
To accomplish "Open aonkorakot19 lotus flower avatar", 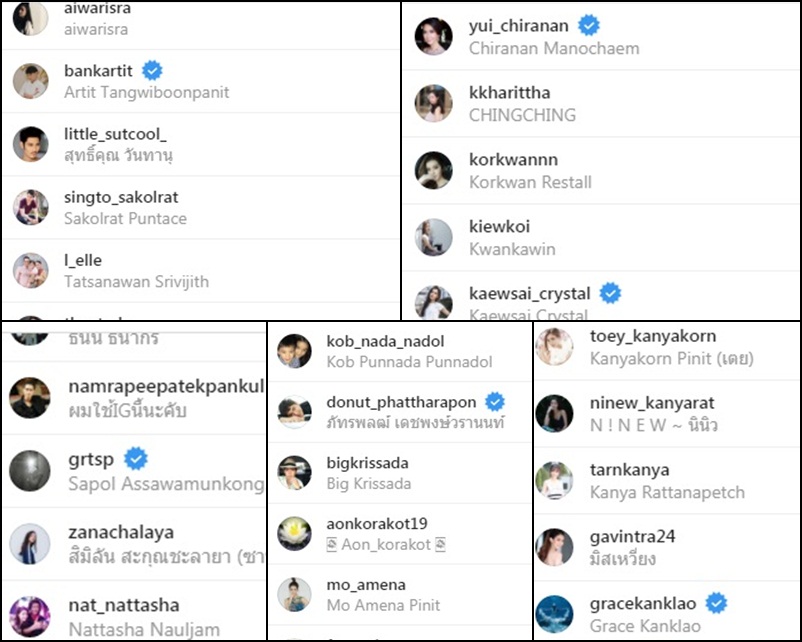I will pyautogui.click(x=295, y=534).
